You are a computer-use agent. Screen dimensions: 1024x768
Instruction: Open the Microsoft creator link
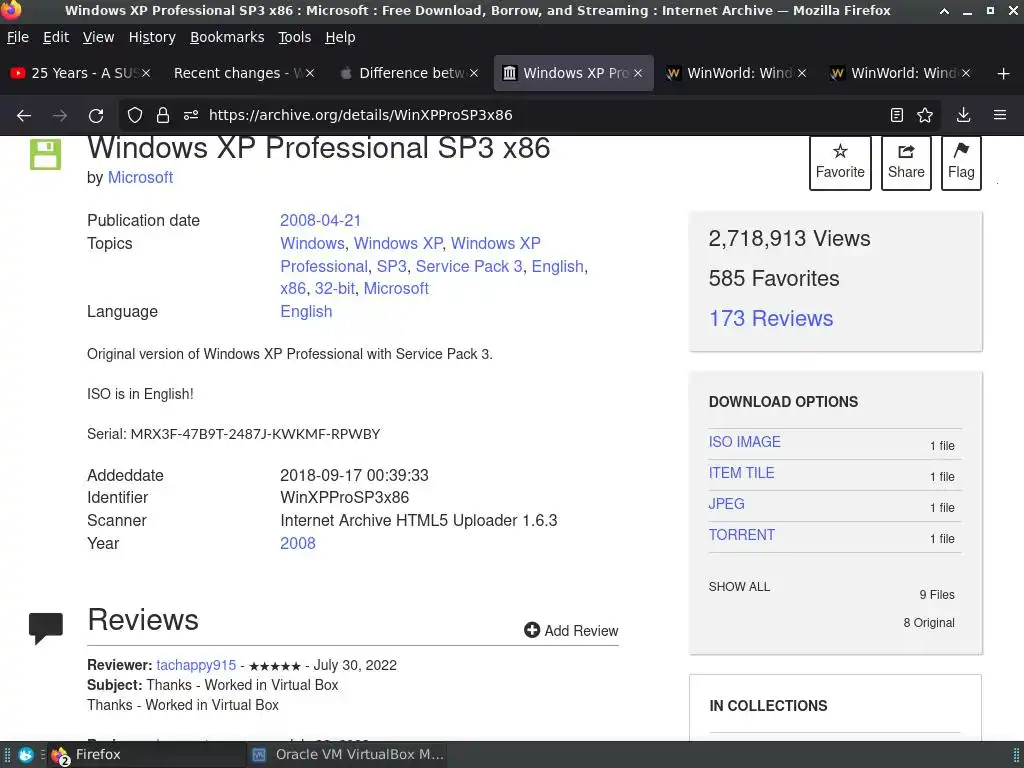[140, 178]
